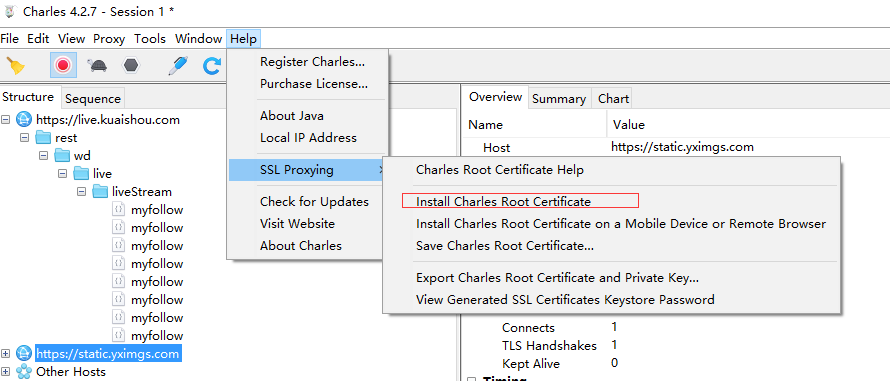Open the Window menu
This screenshot has width=890, height=381.
(x=198, y=39)
